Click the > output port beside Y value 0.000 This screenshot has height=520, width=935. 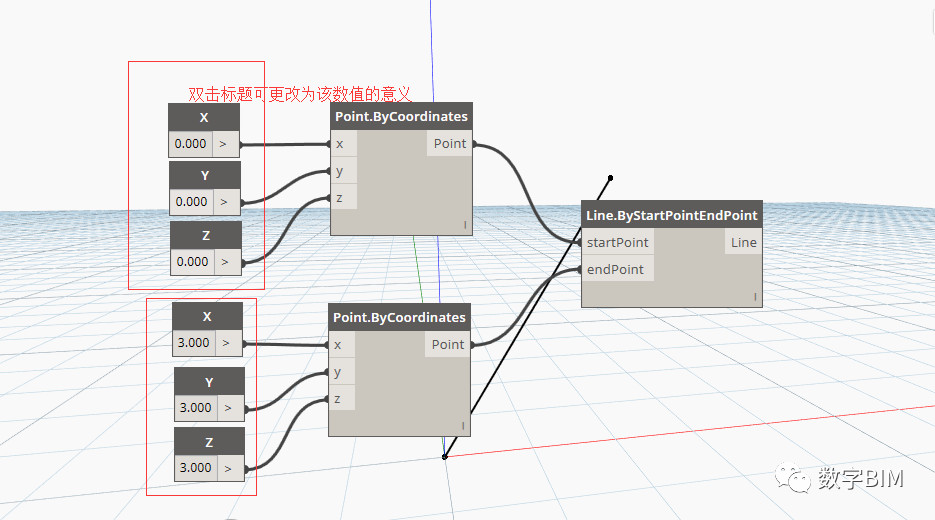tap(227, 202)
